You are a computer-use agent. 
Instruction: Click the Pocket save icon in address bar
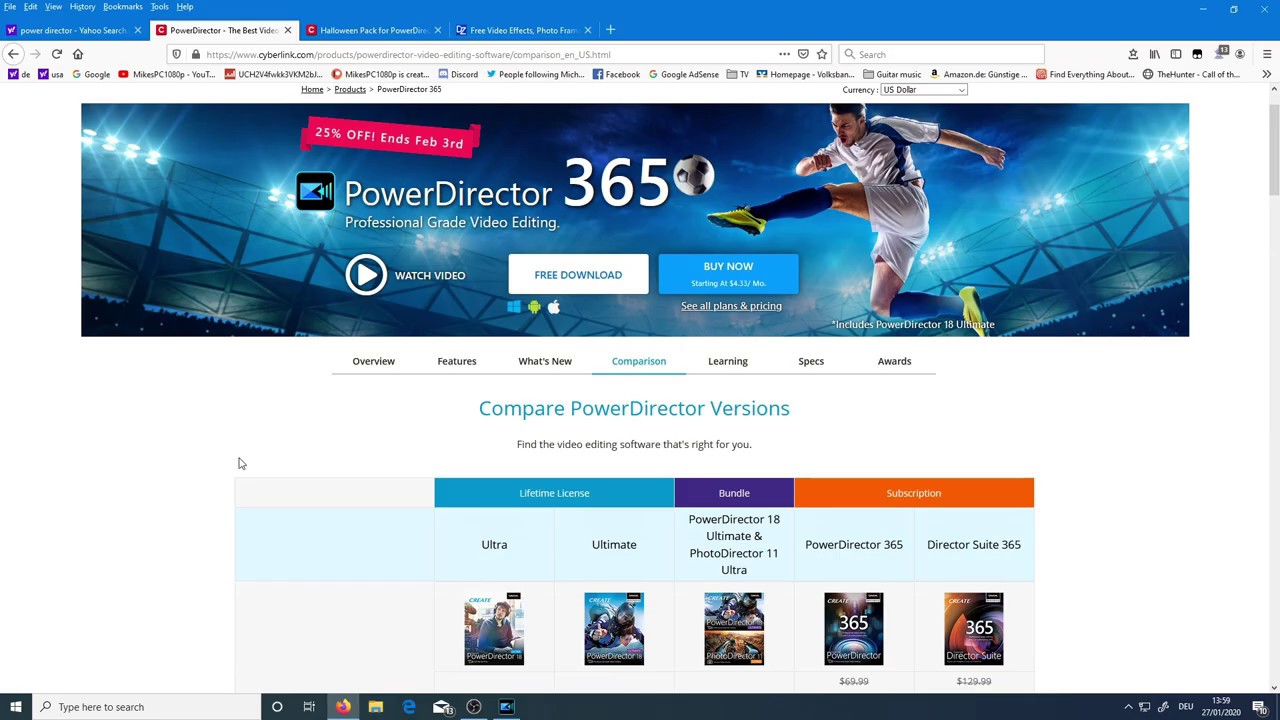click(x=803, y=54)
